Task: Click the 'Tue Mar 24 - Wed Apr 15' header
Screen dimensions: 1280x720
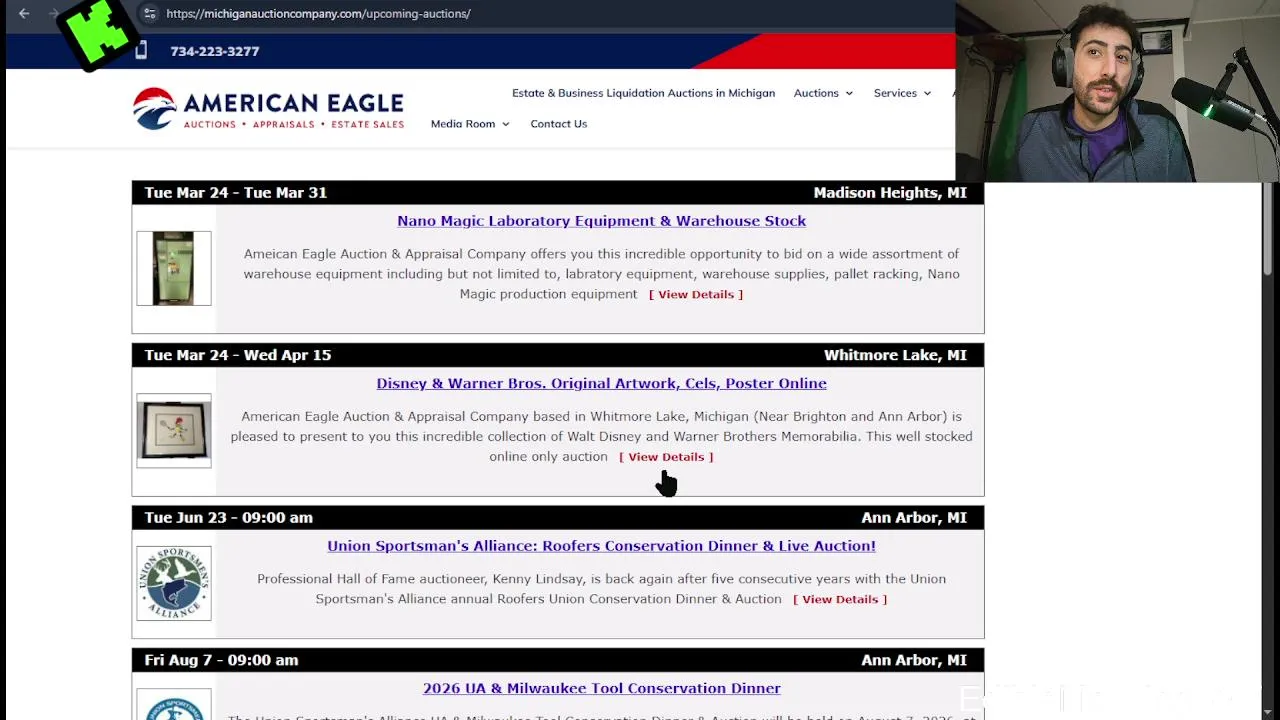Action: click(x=237, y=355)
